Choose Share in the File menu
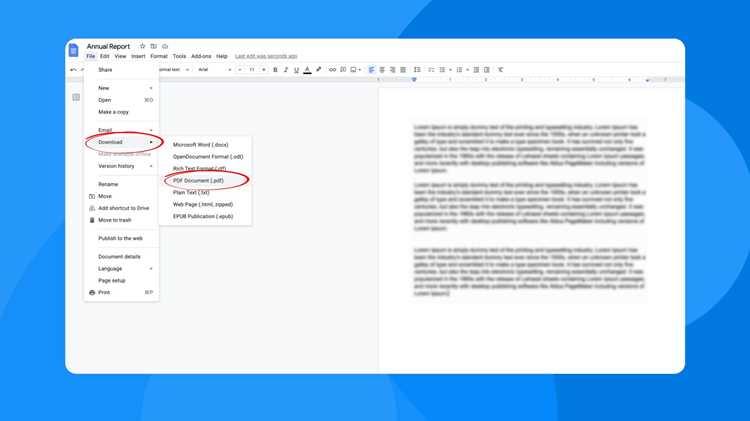 tap(121, 70)
